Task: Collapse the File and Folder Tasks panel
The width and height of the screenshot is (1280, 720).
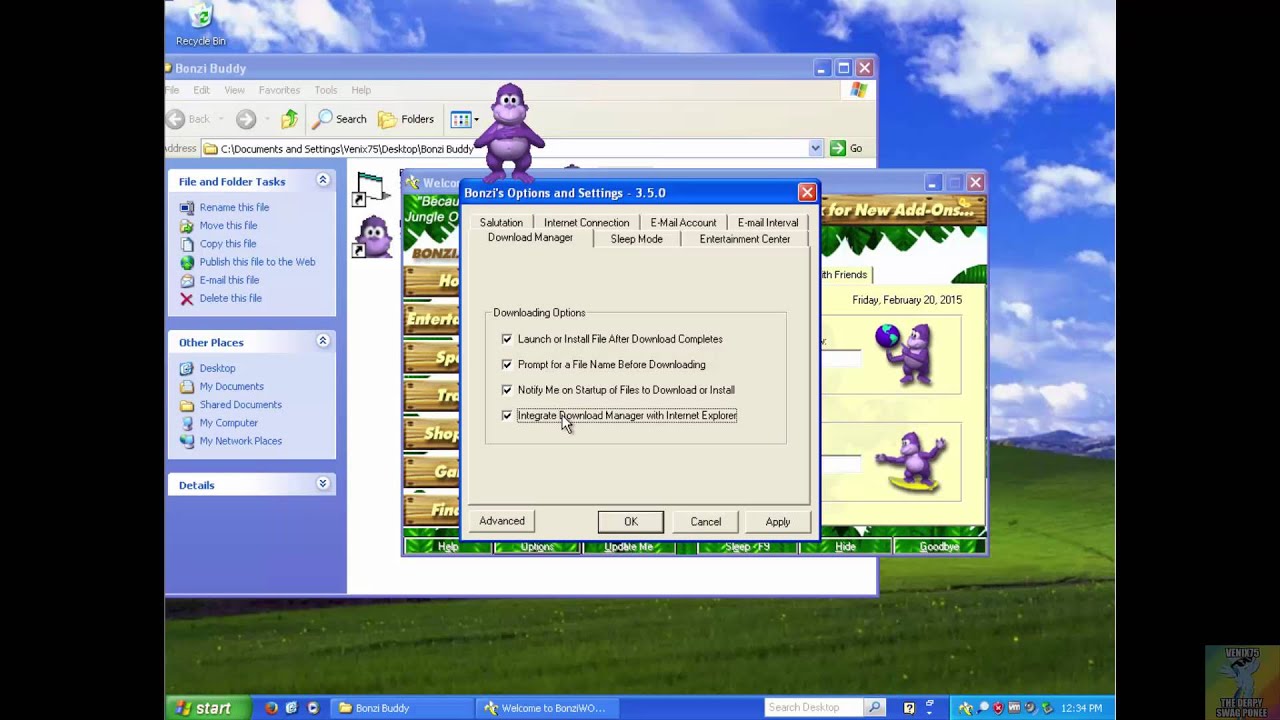Action: (x=323, y=180)
